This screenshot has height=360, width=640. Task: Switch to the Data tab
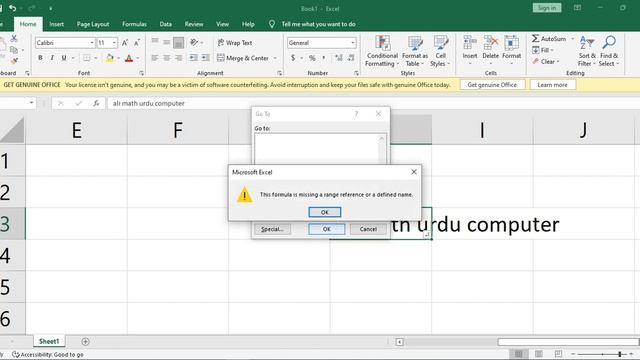point(165,24)
